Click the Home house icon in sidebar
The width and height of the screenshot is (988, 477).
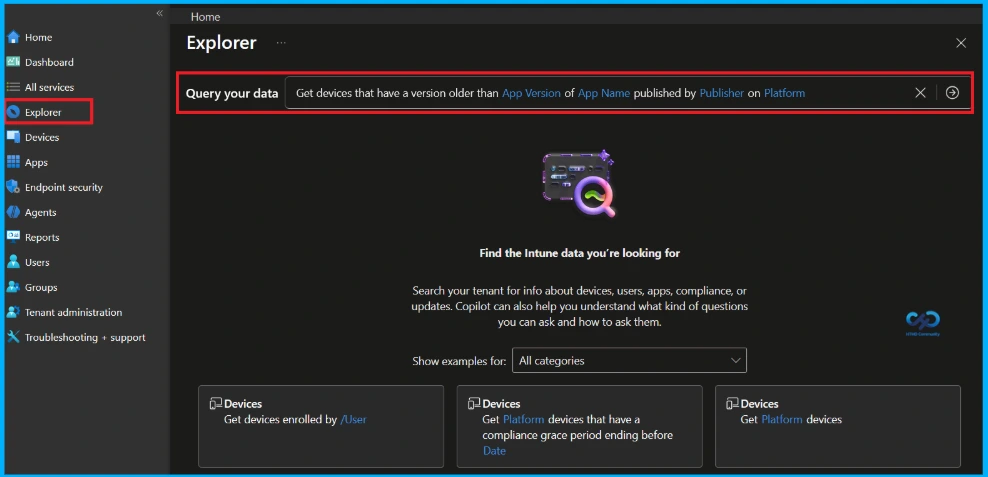(13, 37)
